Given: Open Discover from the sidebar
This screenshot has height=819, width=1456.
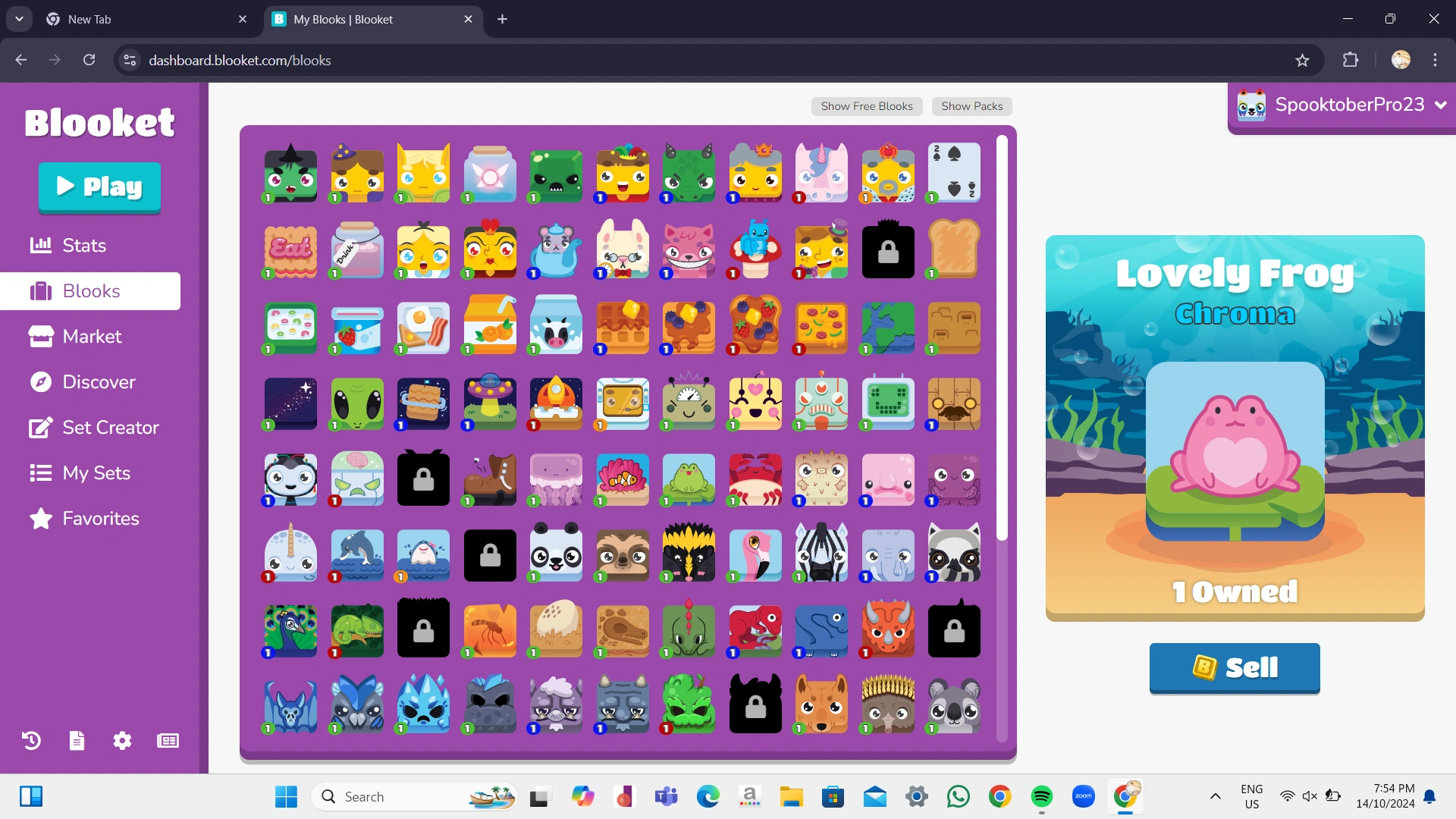Looking at the screenshot, I should 98,382.
